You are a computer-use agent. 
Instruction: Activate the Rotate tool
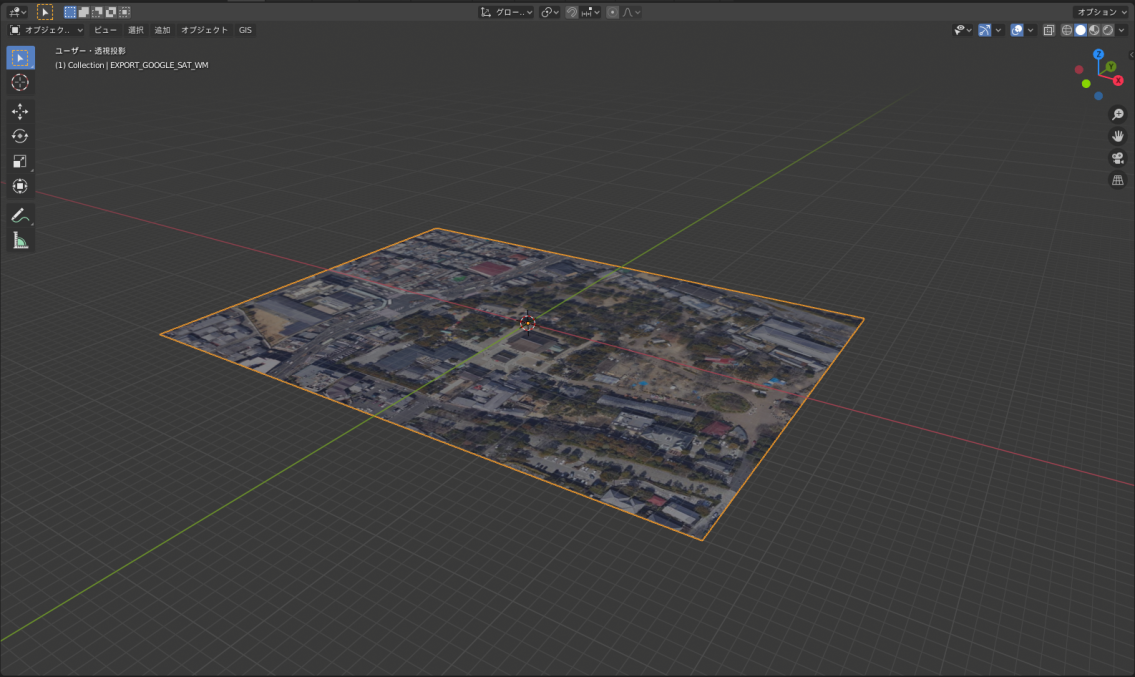tap(20, 136)
